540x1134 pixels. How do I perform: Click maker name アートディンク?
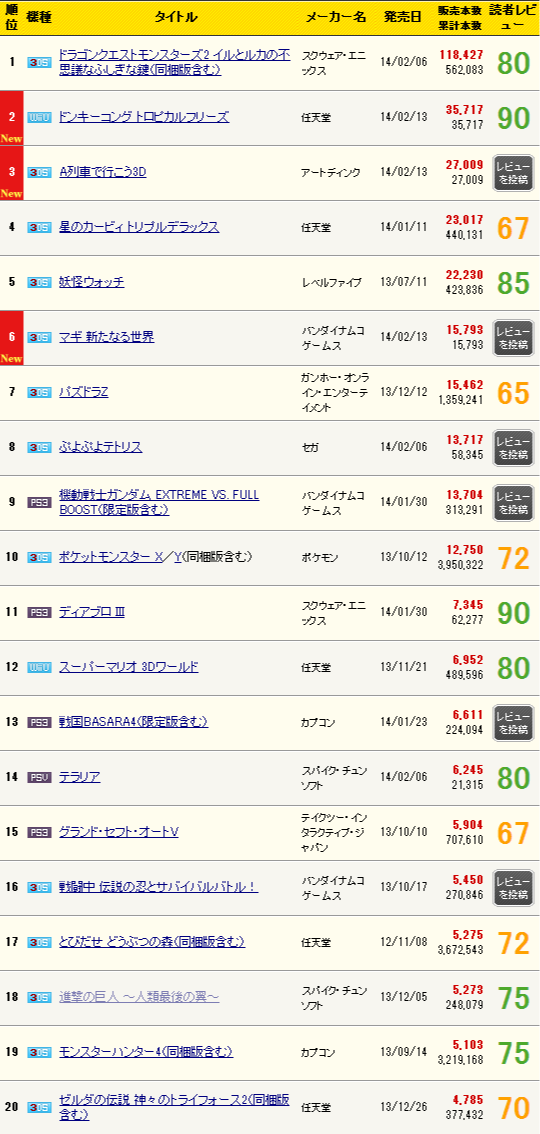330,172
